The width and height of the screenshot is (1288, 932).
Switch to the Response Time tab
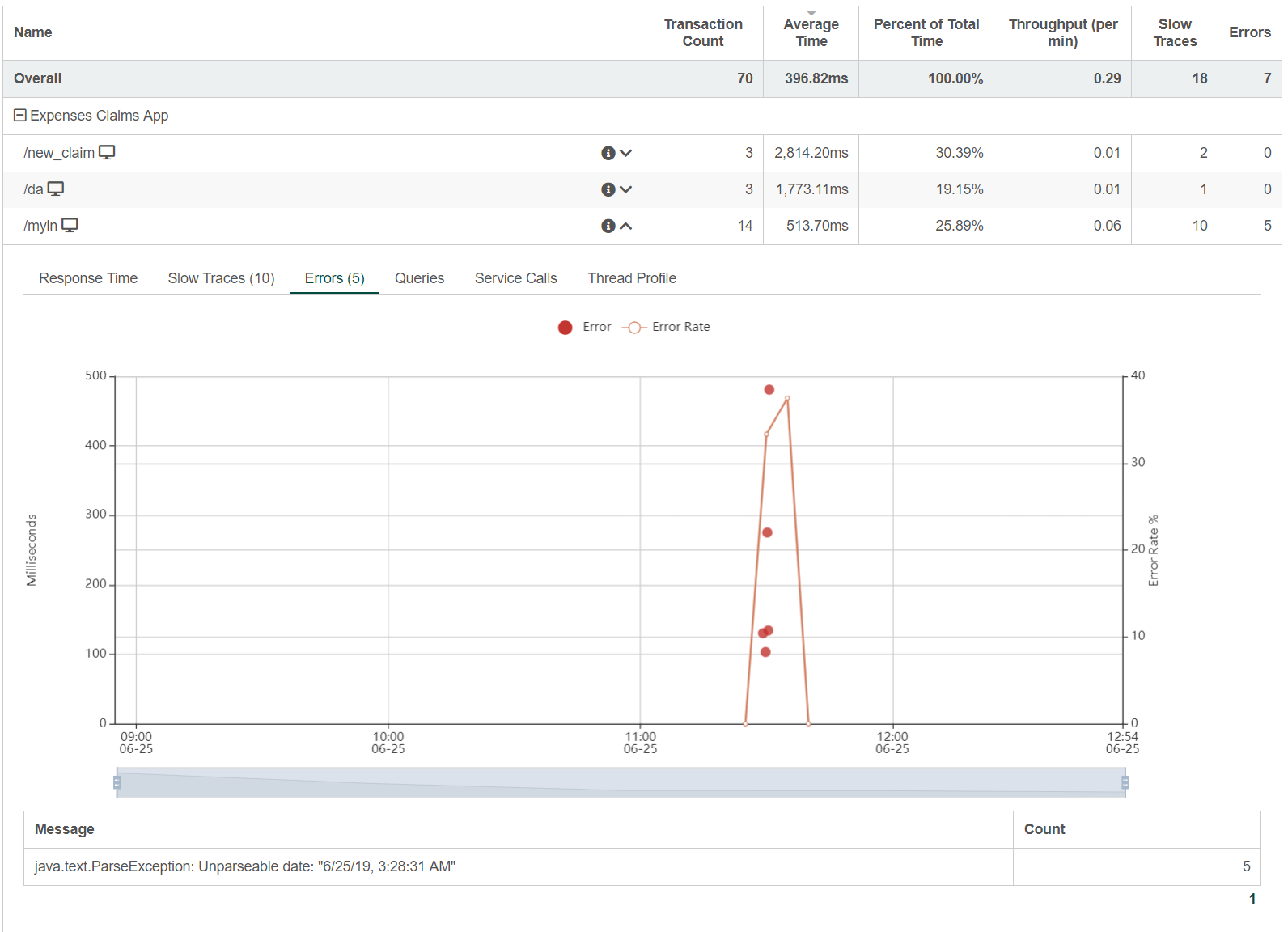pos(88,278)
